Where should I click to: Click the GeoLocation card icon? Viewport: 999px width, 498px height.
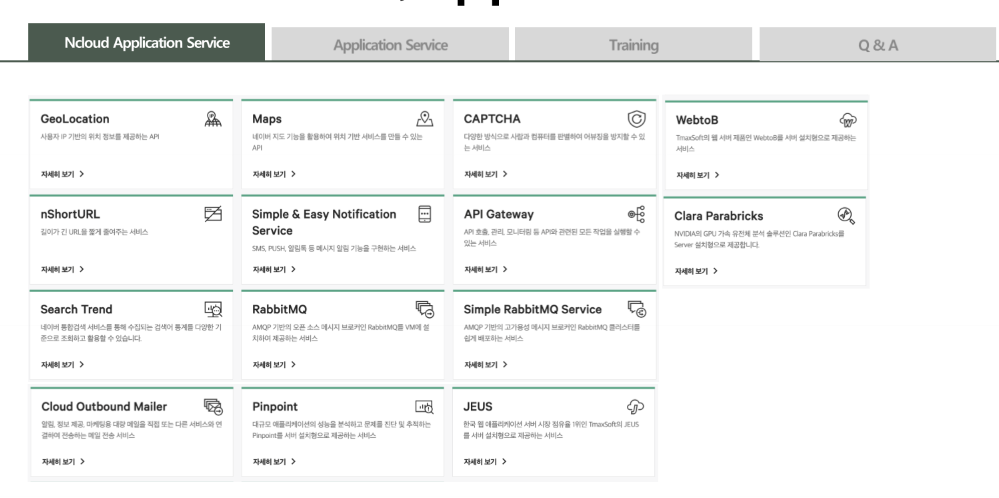coord(213,118)
